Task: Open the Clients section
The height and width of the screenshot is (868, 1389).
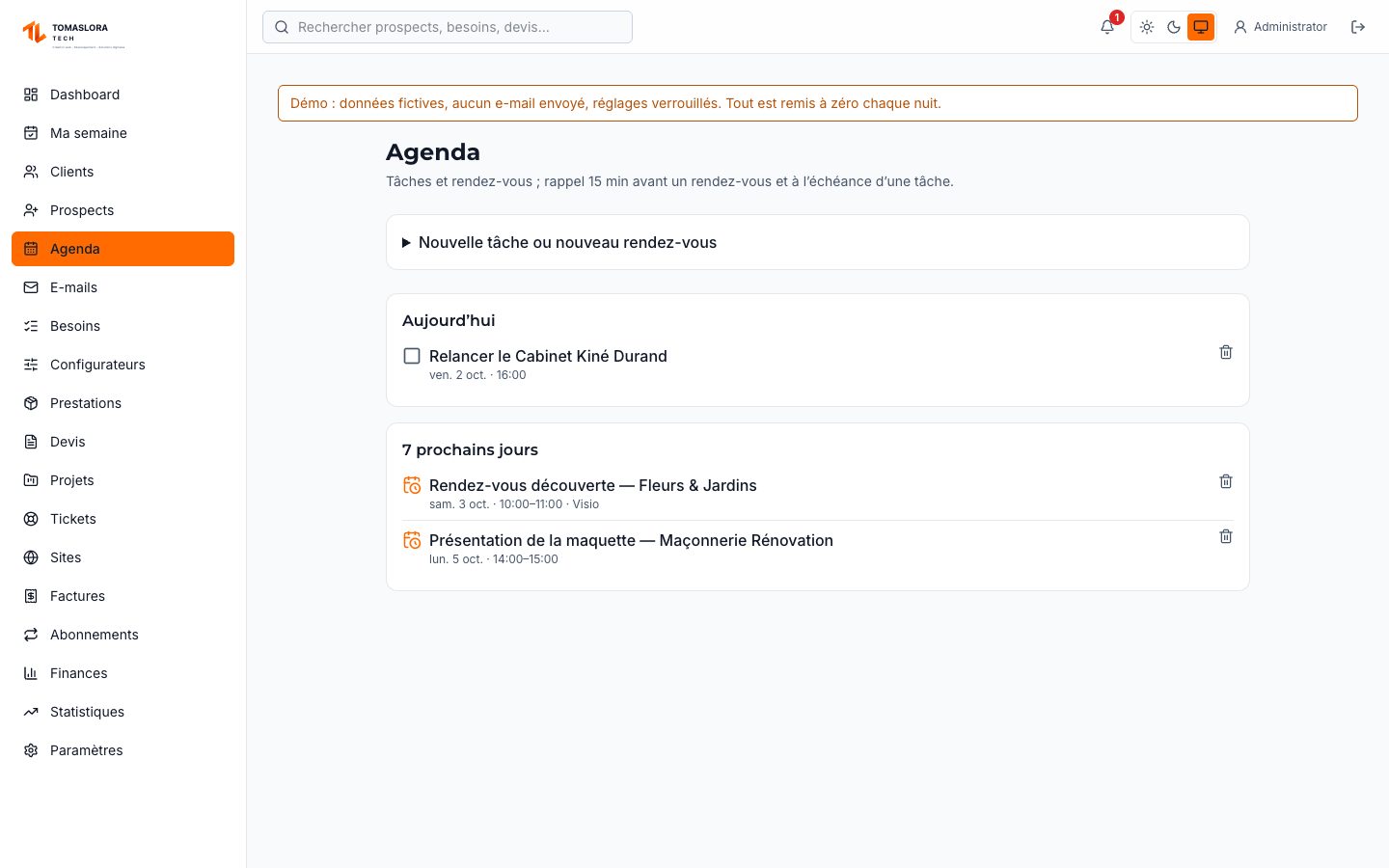Action: coord(123,172)
